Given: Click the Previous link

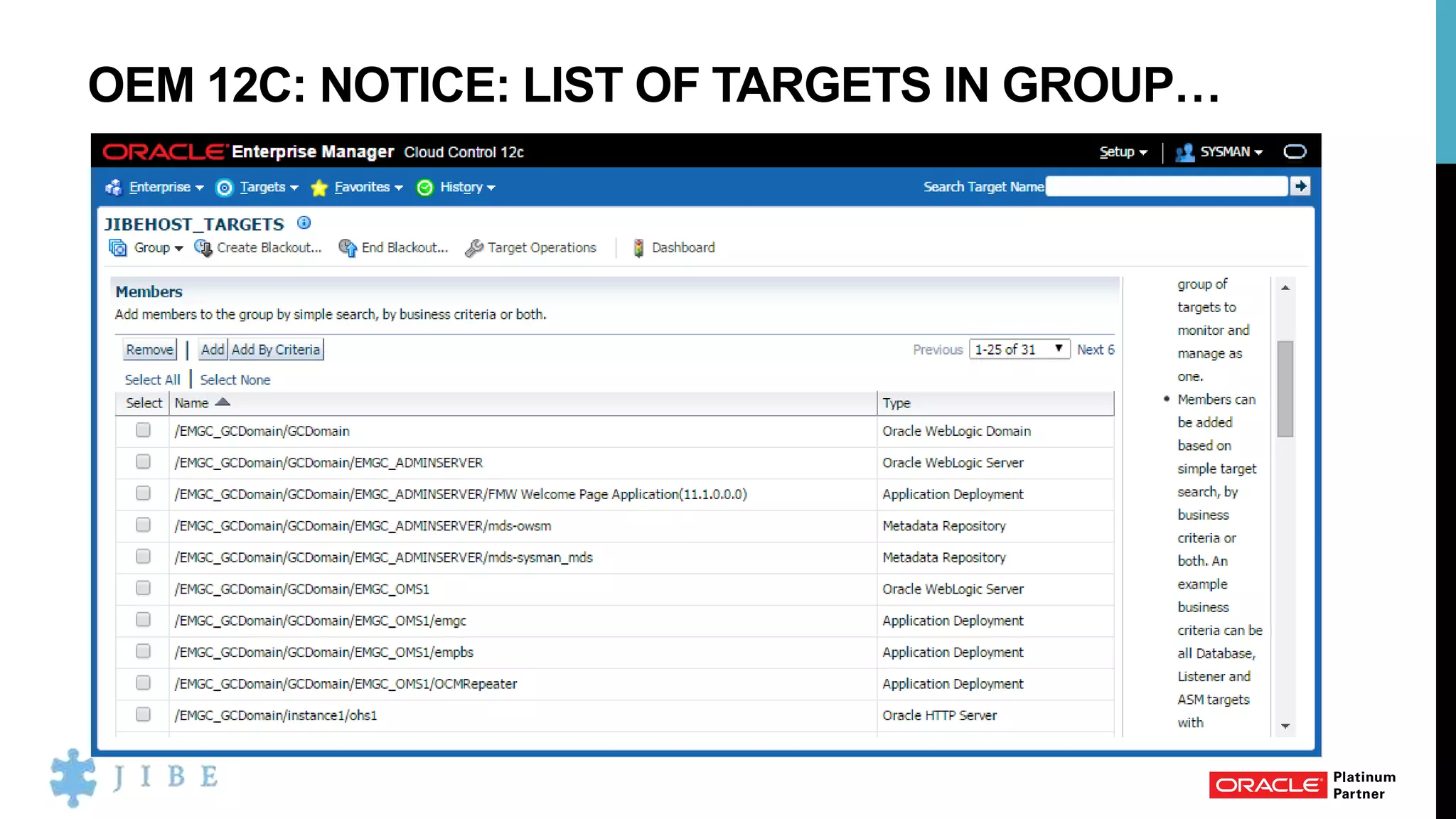Looking at the screenshot, I should (x=938, y=349).
